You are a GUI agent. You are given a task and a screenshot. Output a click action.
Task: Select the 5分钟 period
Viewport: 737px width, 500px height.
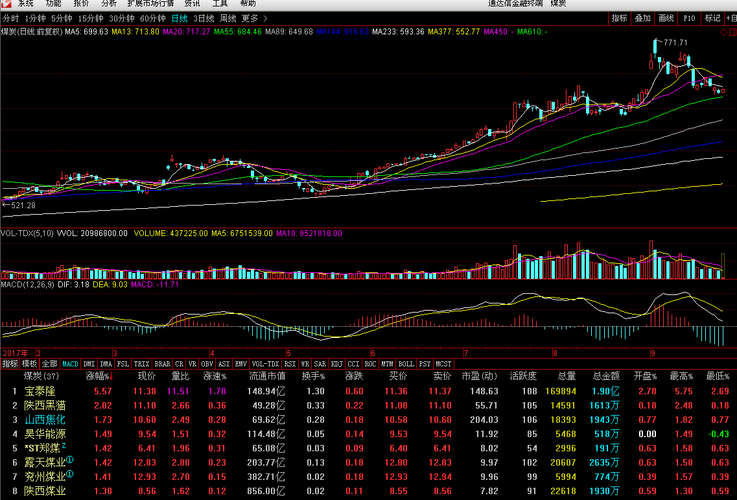tap(62, 19)
